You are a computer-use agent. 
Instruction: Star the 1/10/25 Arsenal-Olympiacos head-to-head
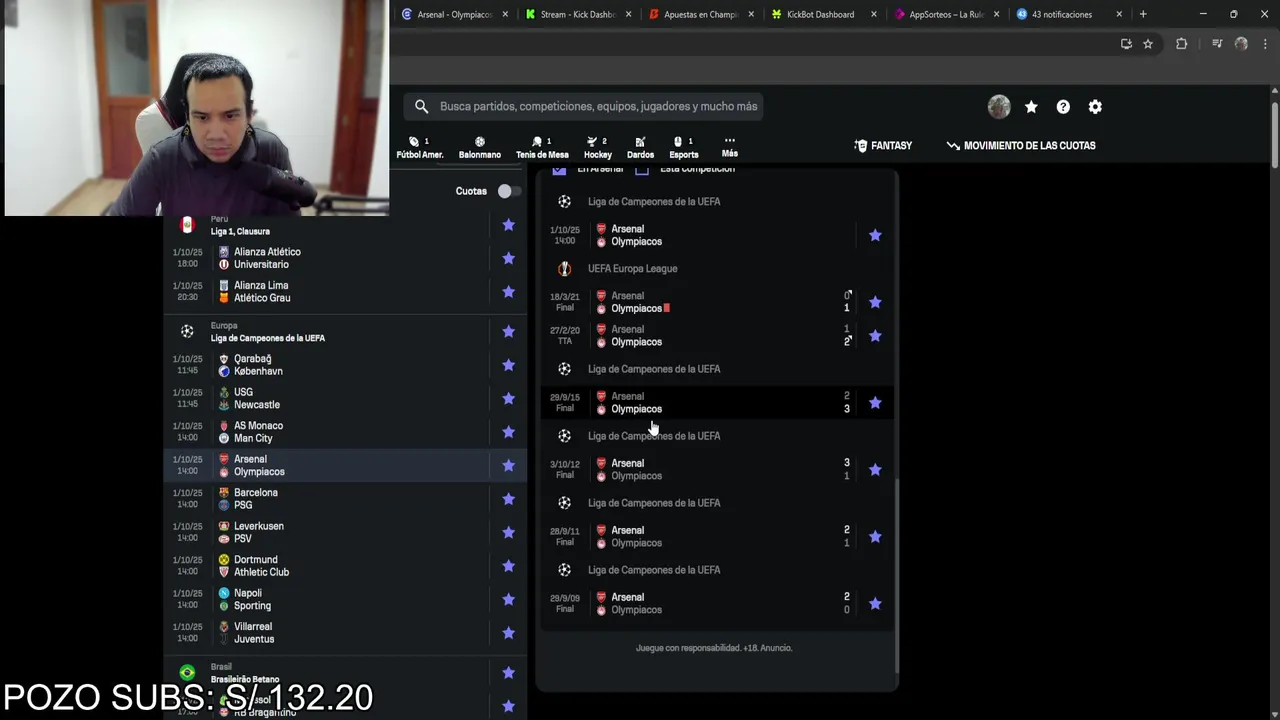[x=875, y=235]
